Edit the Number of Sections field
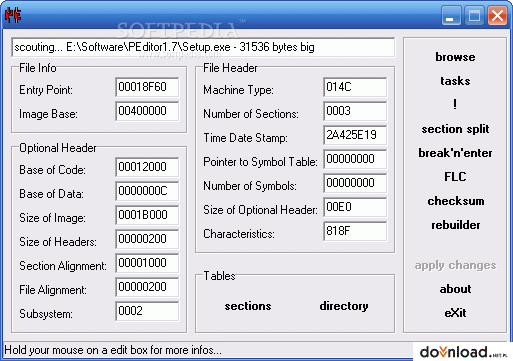This screenshot has height=361, width=513. coord(355,111)
